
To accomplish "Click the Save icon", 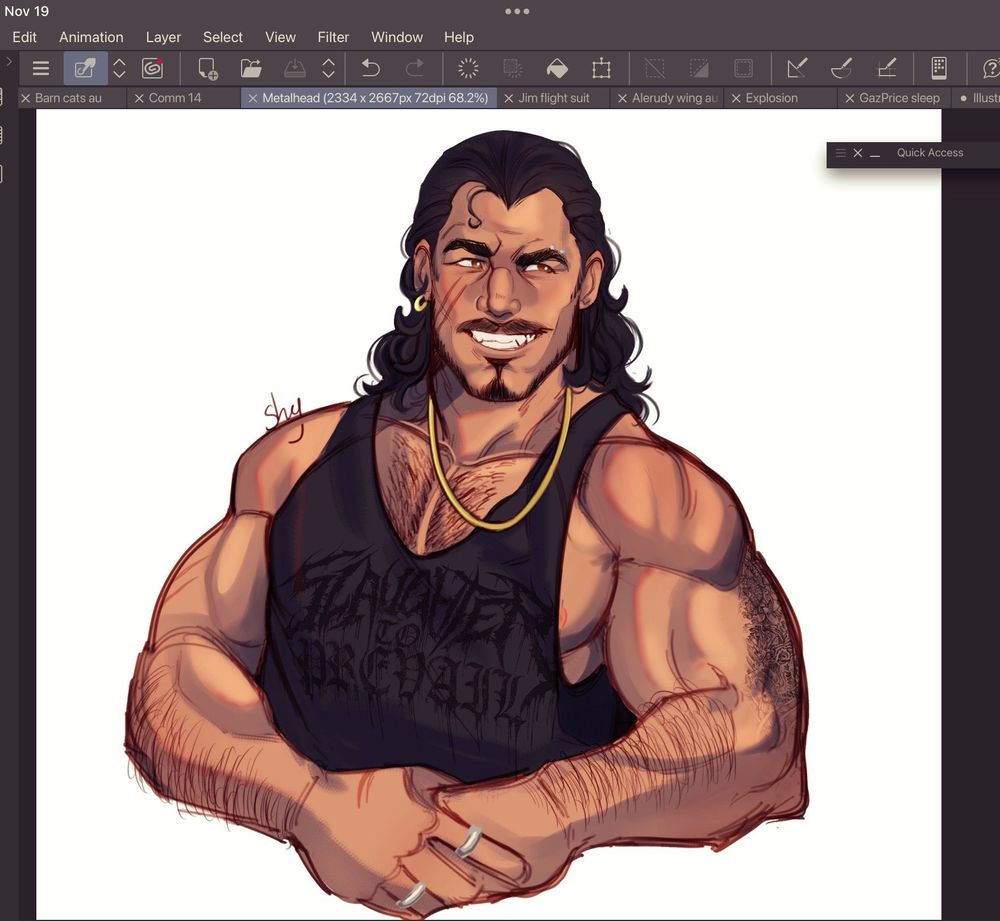I will 295,68.
